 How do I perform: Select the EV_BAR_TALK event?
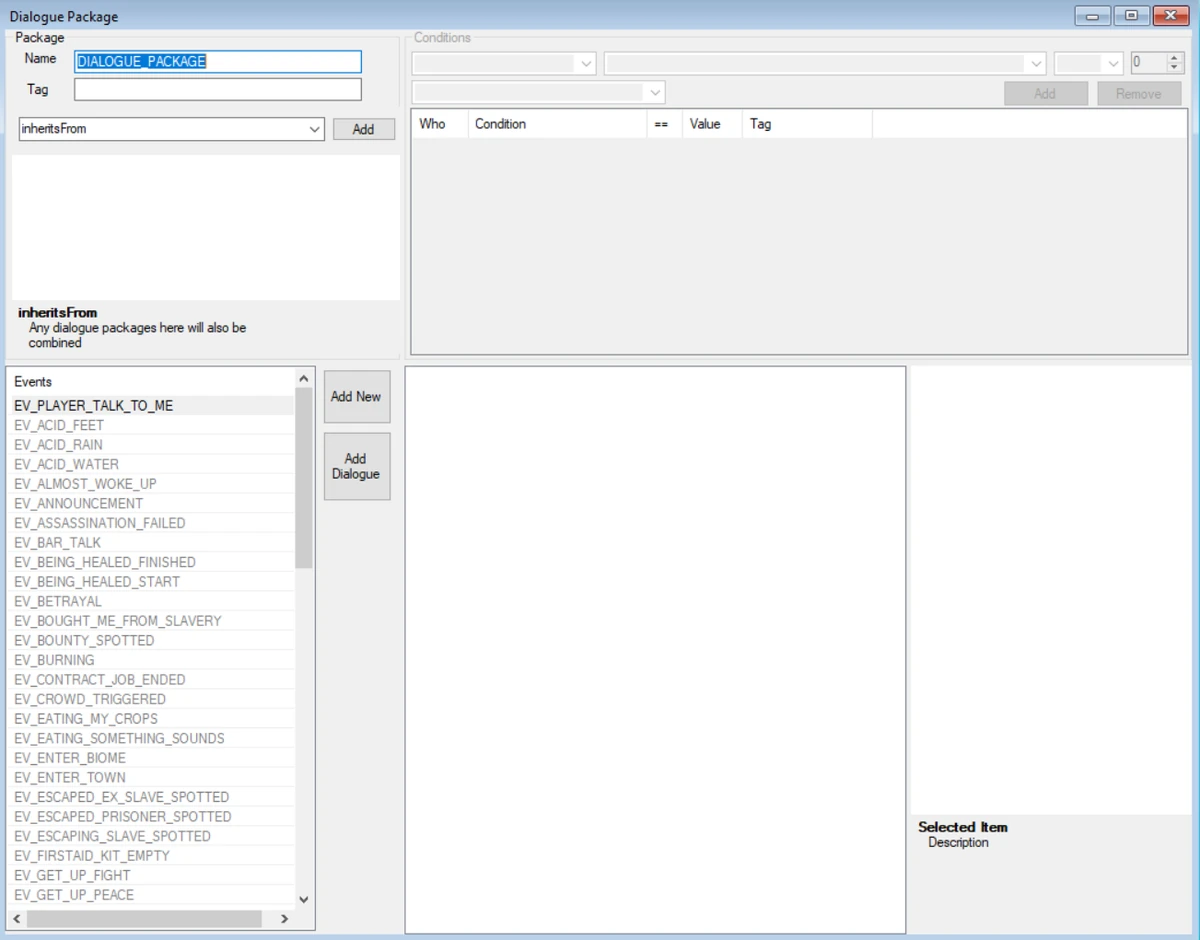pos(57,542)
